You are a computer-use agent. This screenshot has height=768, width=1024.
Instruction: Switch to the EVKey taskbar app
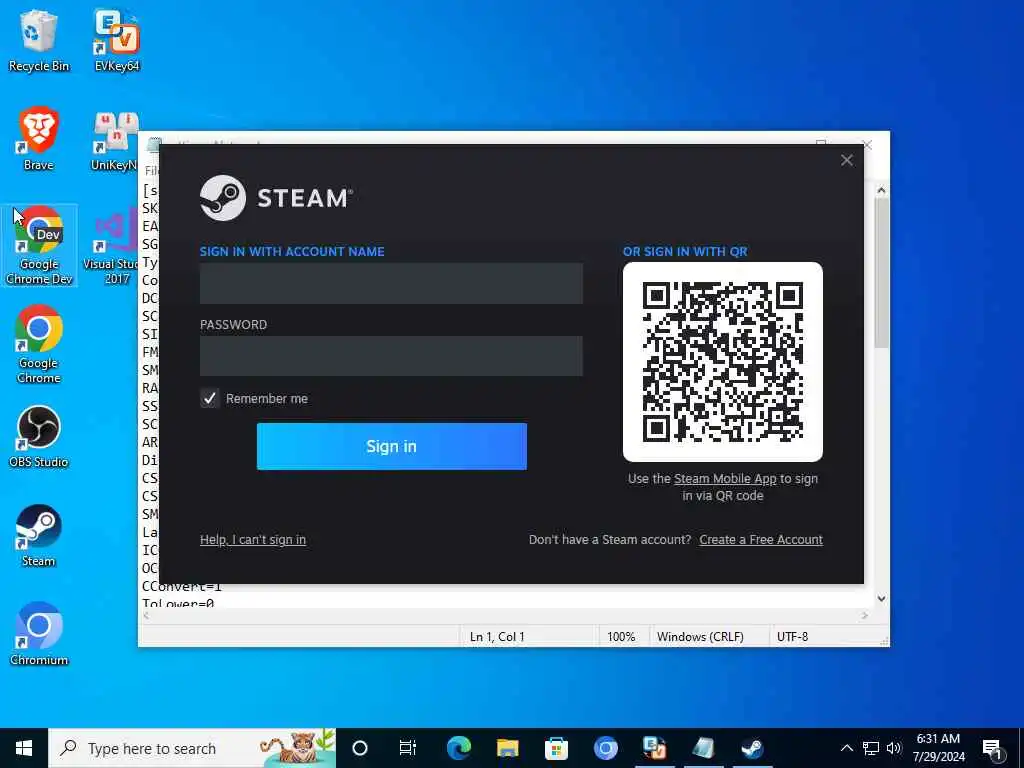pos(654,748)
